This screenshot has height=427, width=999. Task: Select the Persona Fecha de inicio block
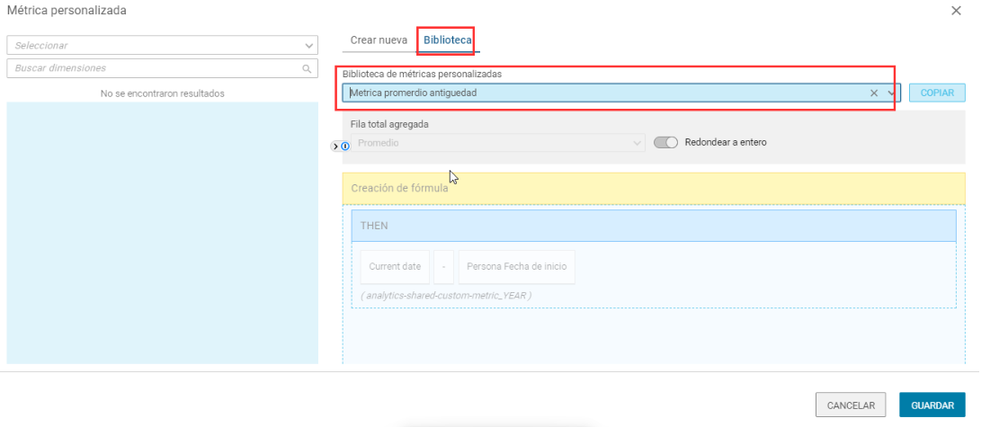pyautogui.click(x=516, y=266)
